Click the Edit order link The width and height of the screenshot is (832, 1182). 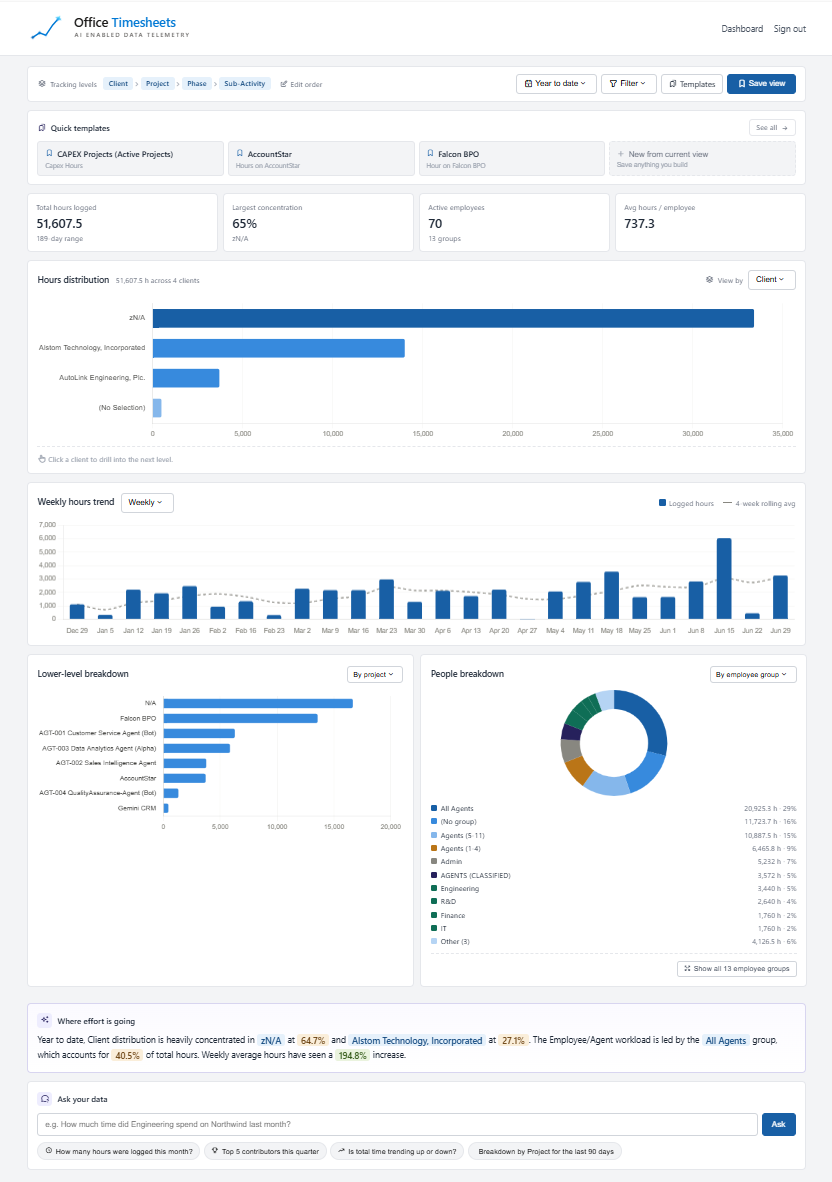301,84
